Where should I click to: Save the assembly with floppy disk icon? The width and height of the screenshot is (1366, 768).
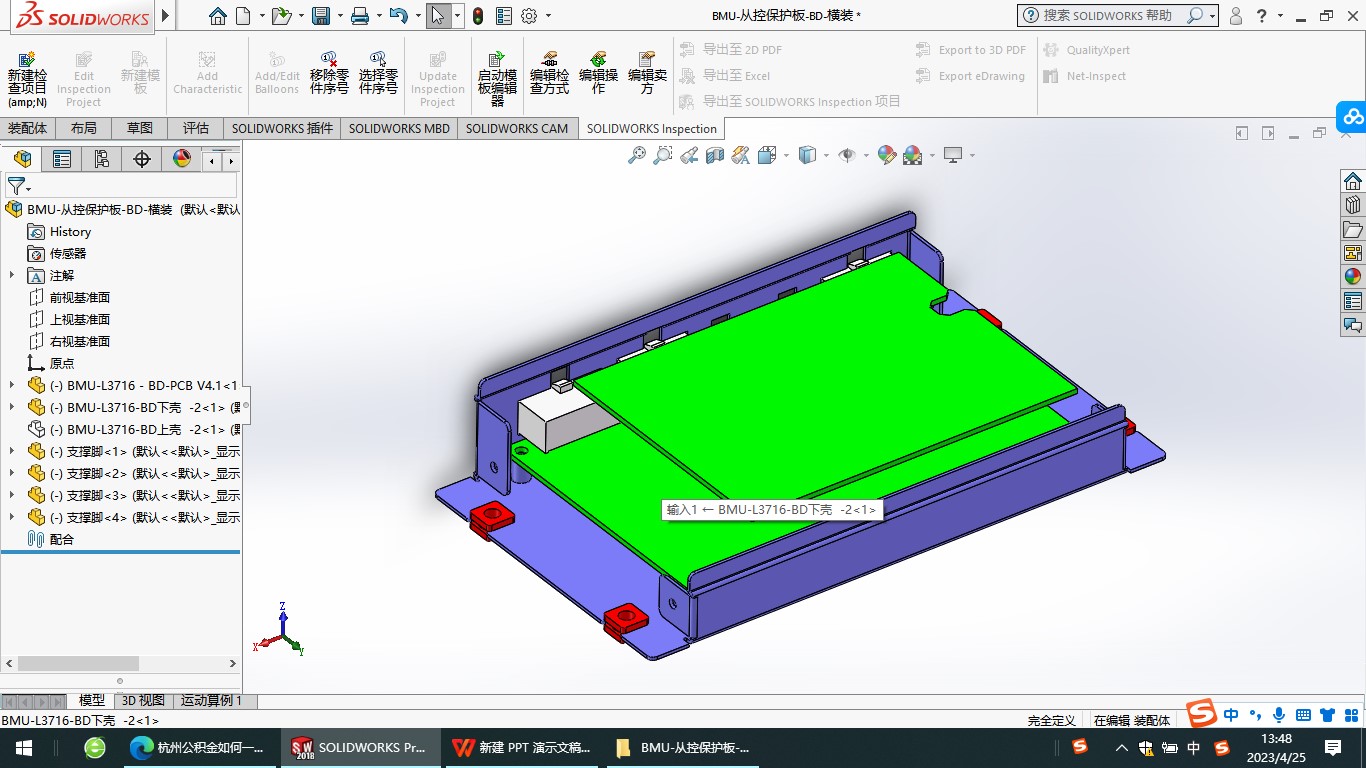(321, 16)
